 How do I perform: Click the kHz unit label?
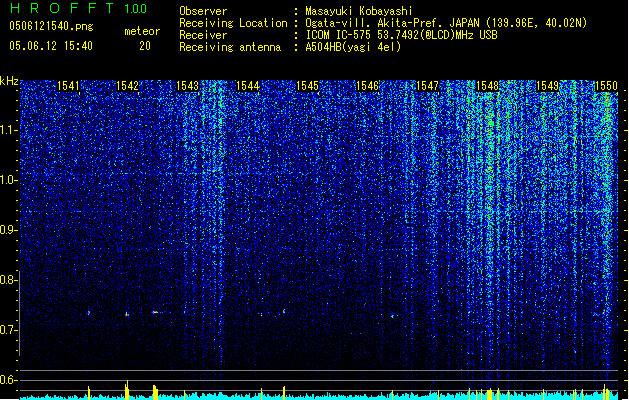point(9,81)
